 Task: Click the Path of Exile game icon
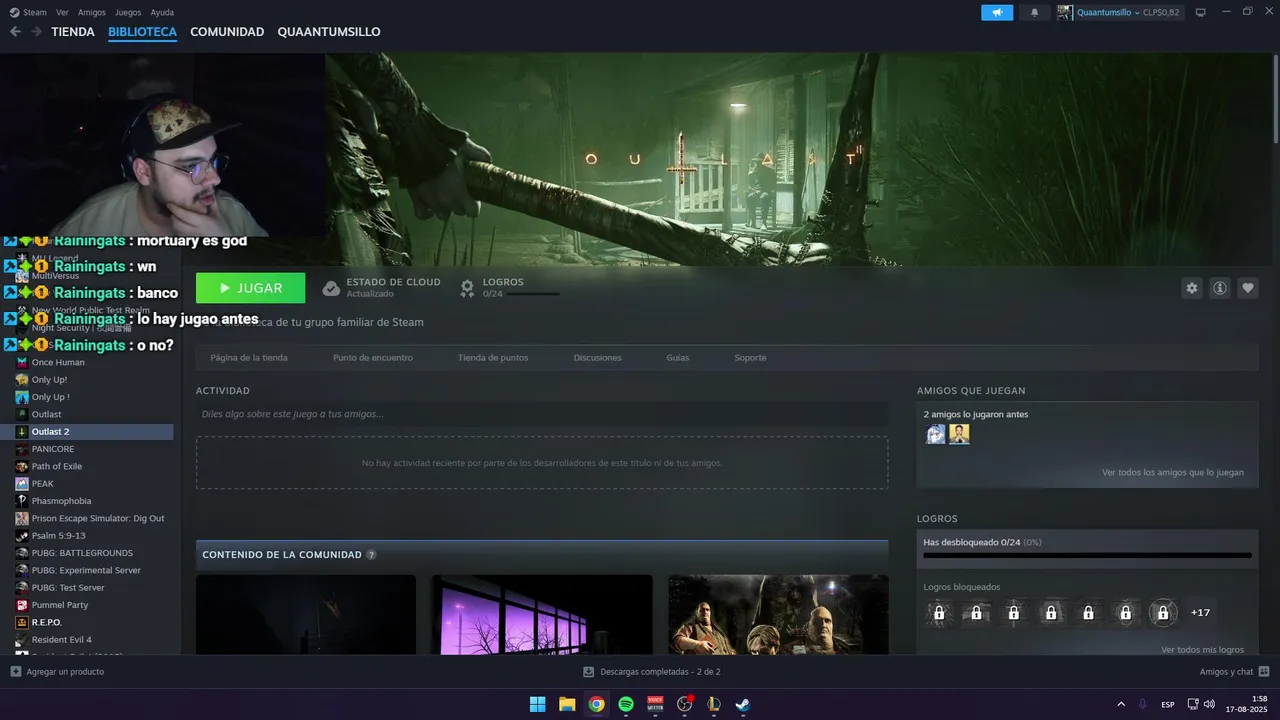point(22,466)
